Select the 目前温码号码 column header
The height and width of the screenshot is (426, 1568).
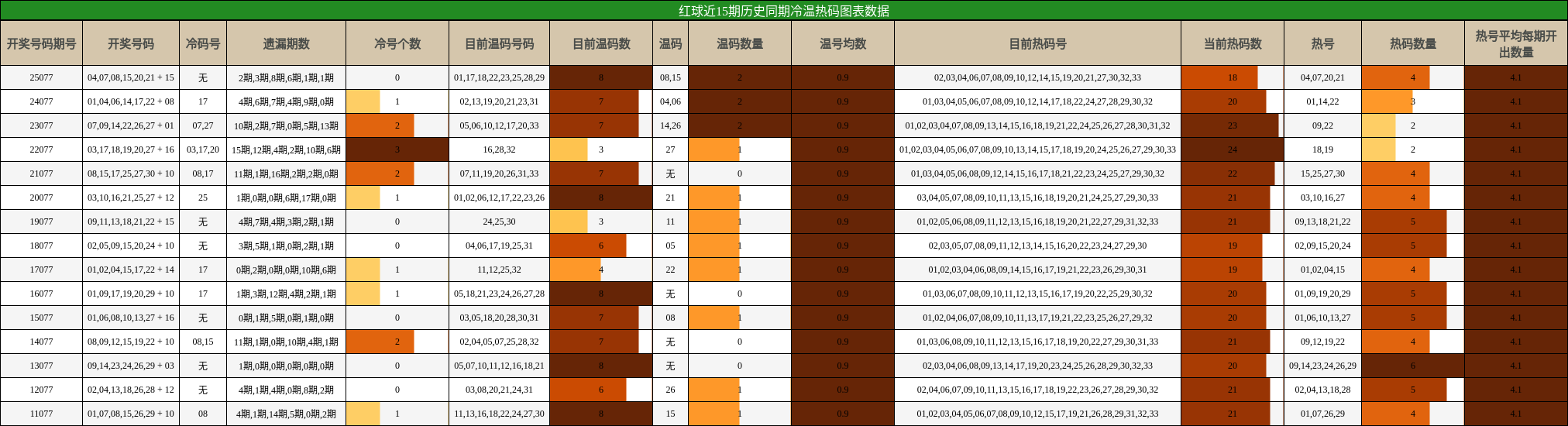click(x=499, y=44)
